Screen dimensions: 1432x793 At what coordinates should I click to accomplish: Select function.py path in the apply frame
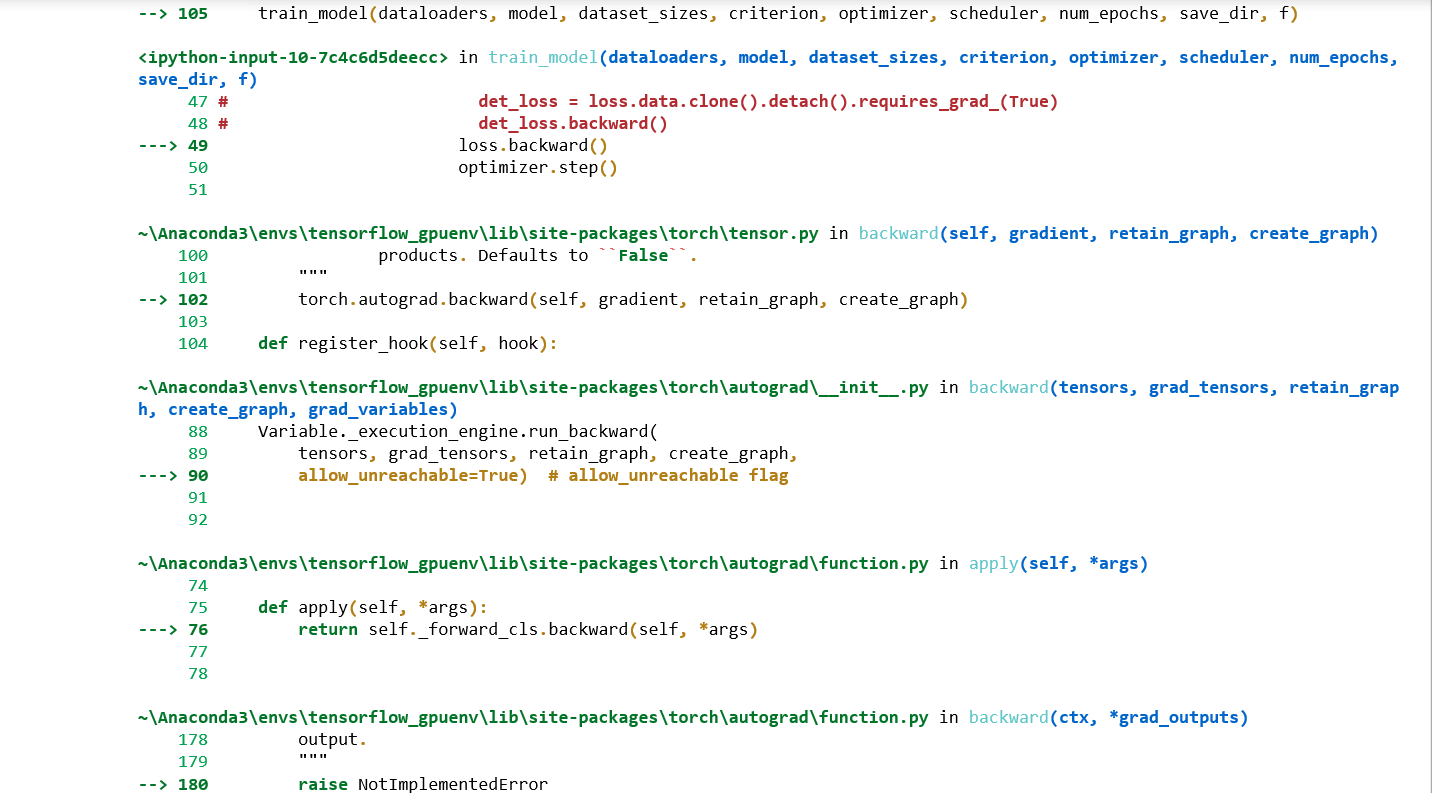point(533,563)
